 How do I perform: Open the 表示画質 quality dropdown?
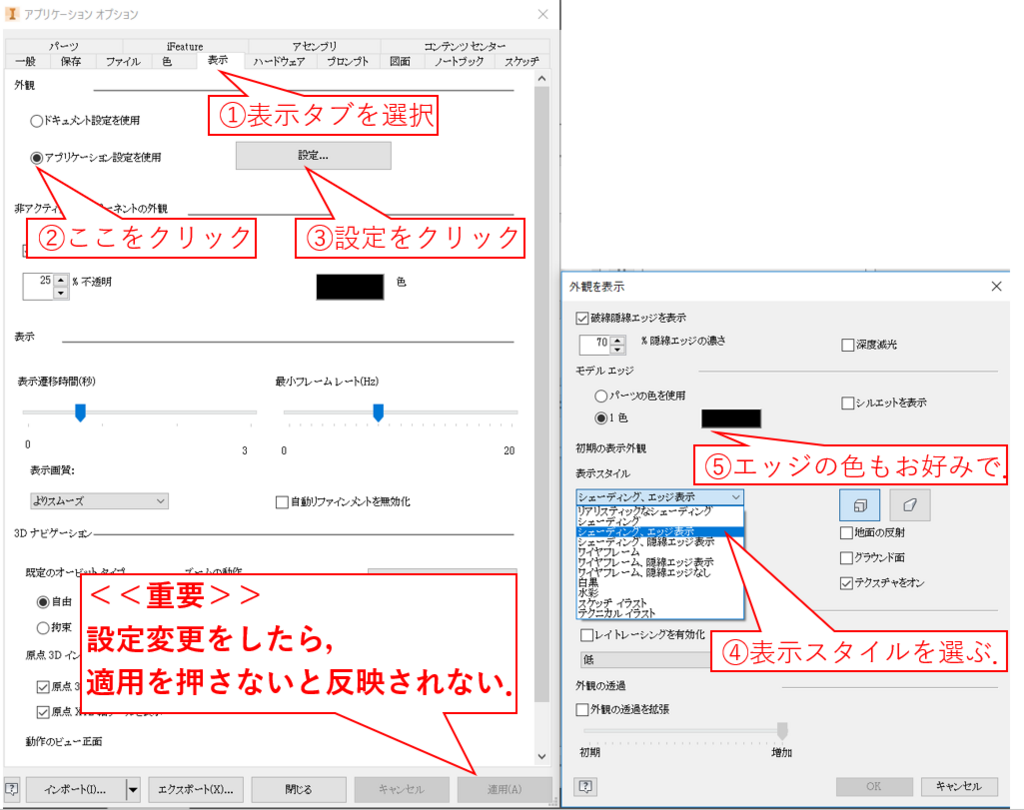(x=159, y=501)
